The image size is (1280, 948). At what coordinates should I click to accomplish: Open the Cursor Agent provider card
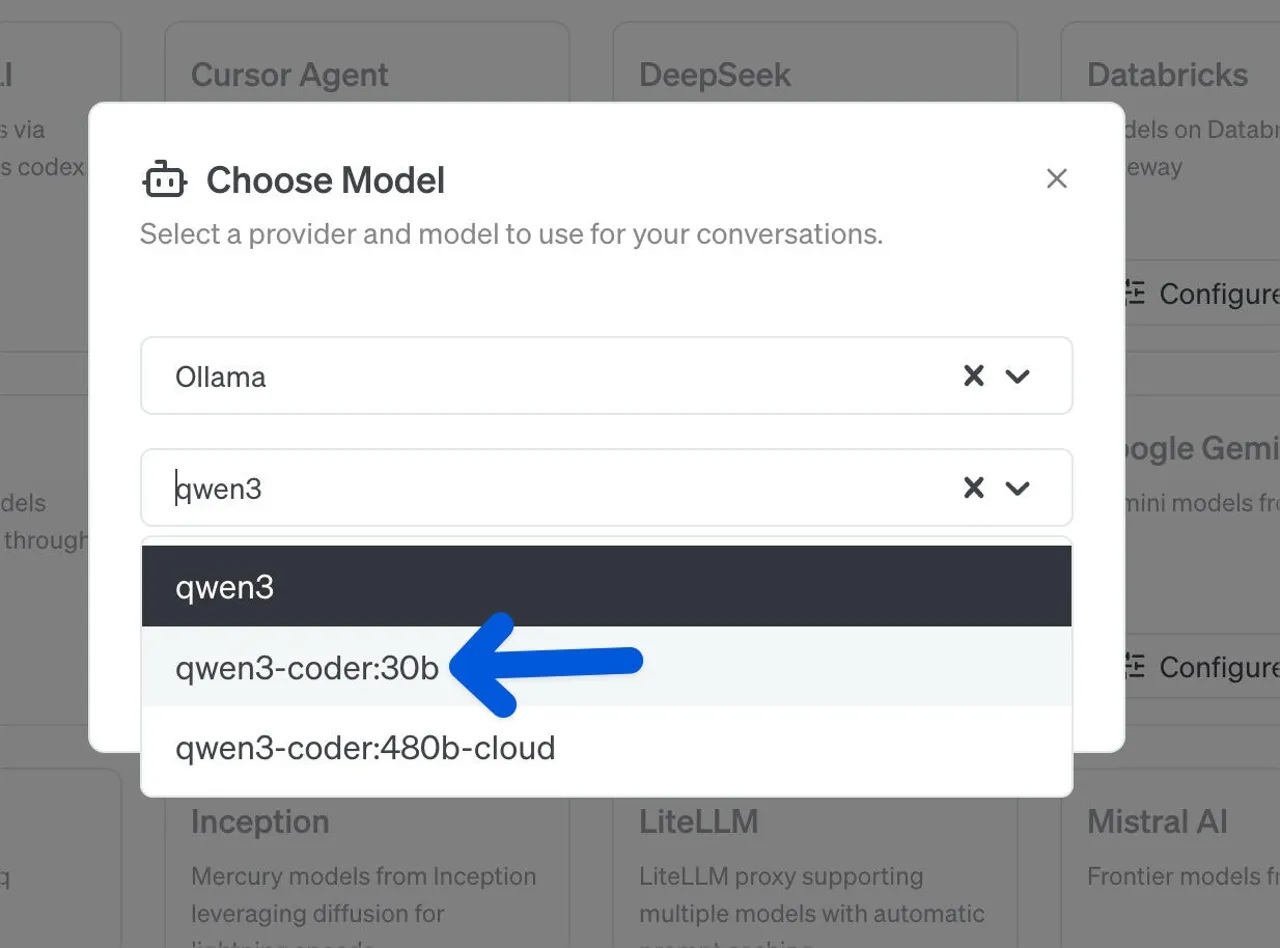[290, 75]
